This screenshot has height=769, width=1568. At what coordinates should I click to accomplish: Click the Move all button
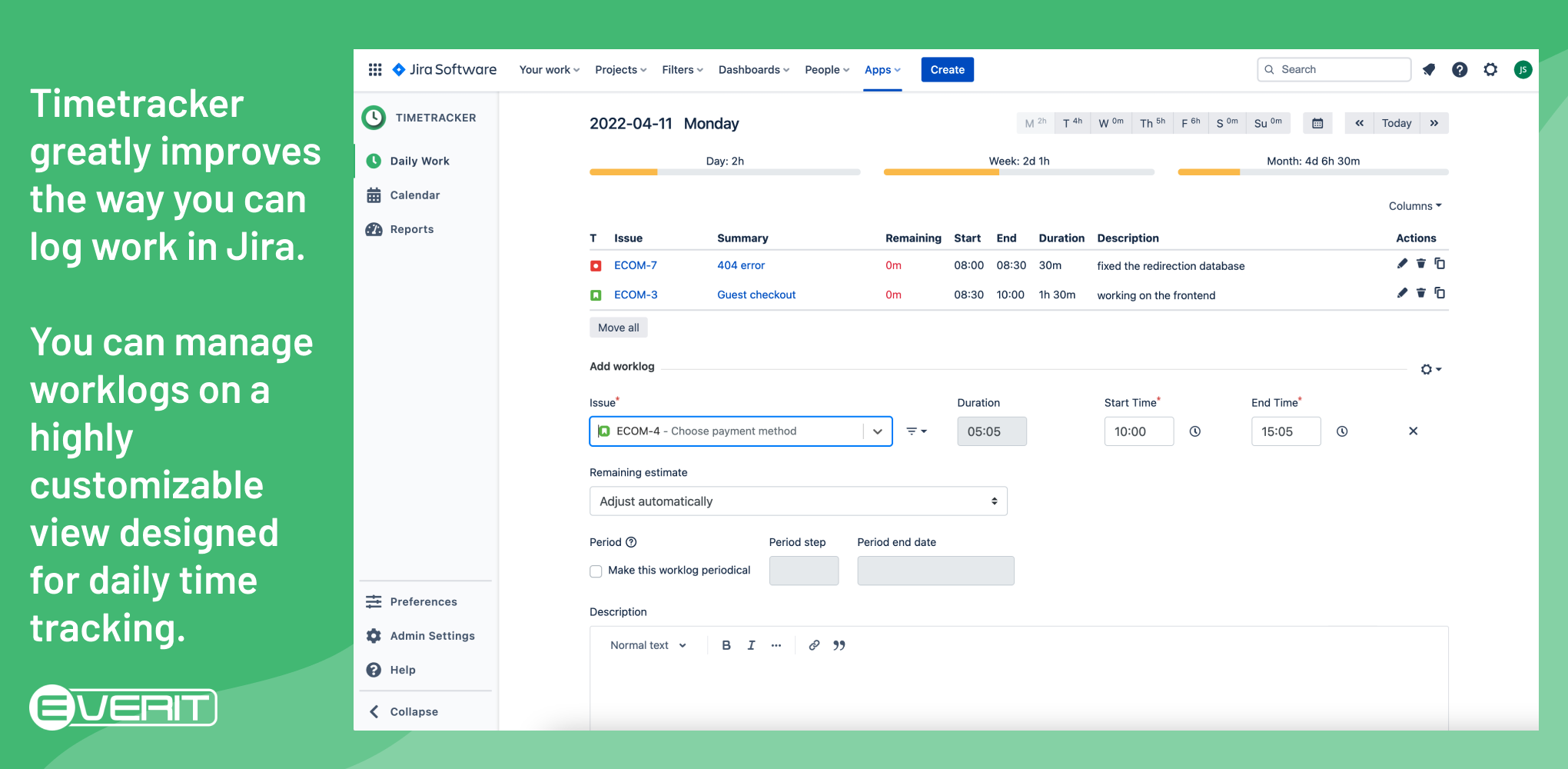click(x=619, y=328)
